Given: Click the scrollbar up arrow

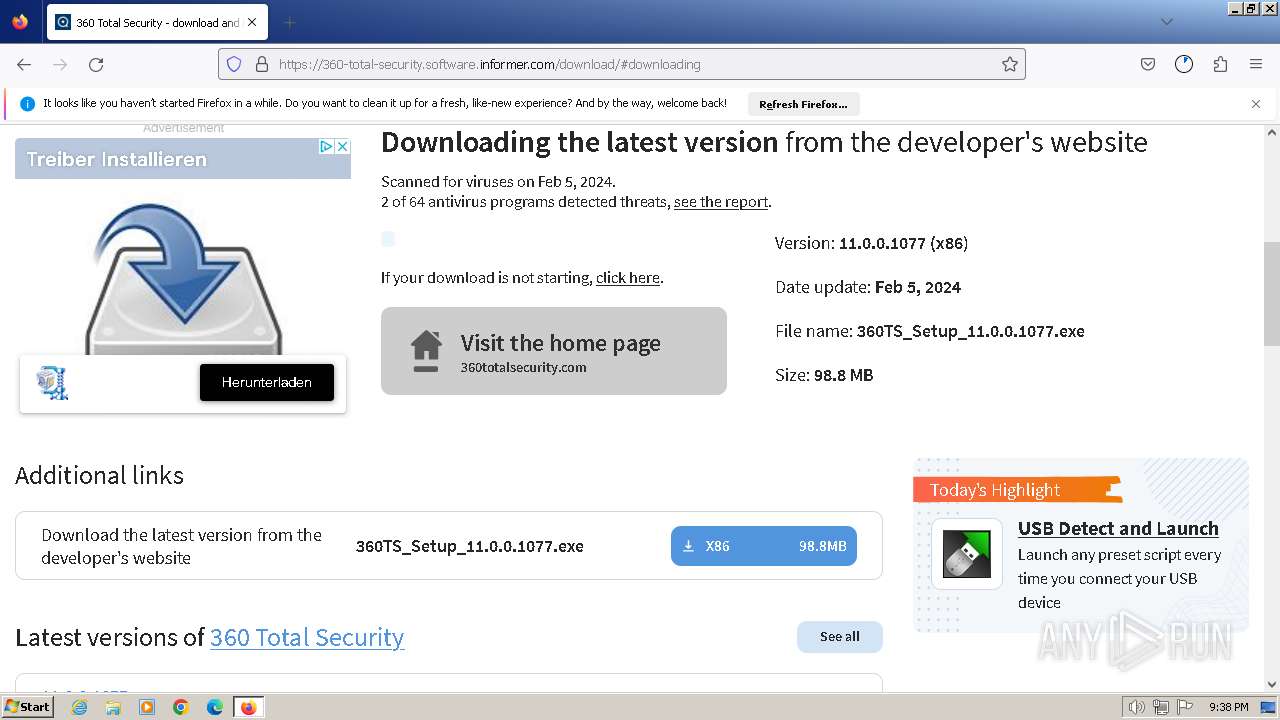Looking at the screenshot, I should coord(1272,132).
